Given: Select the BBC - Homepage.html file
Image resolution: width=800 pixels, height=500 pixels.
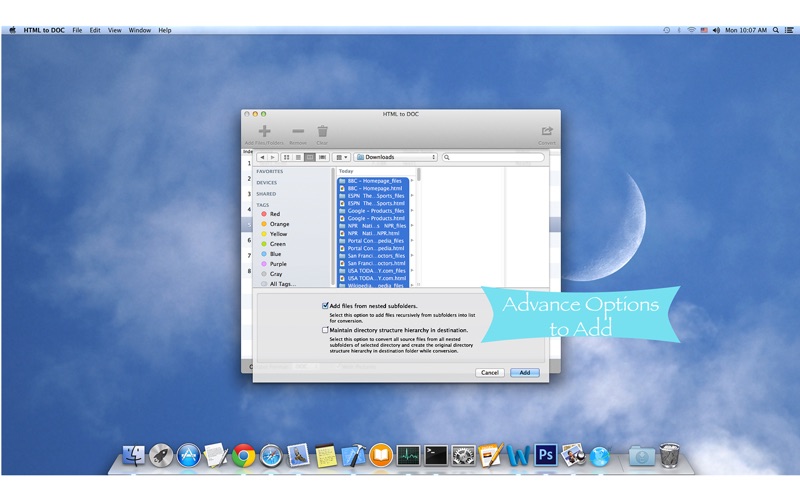Looking at the screenshot, I should pos(373,188).
